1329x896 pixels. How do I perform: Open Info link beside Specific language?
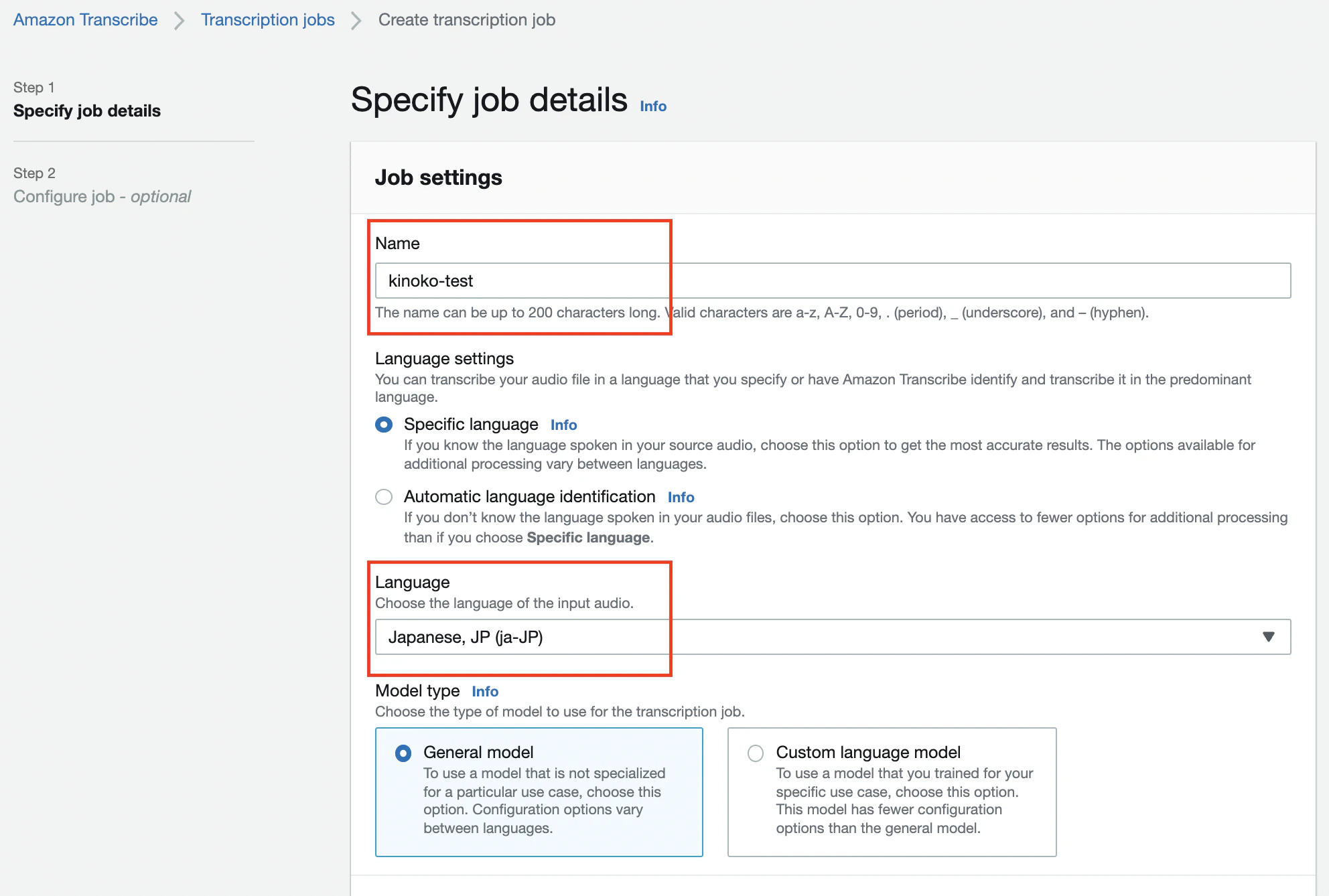563,425
